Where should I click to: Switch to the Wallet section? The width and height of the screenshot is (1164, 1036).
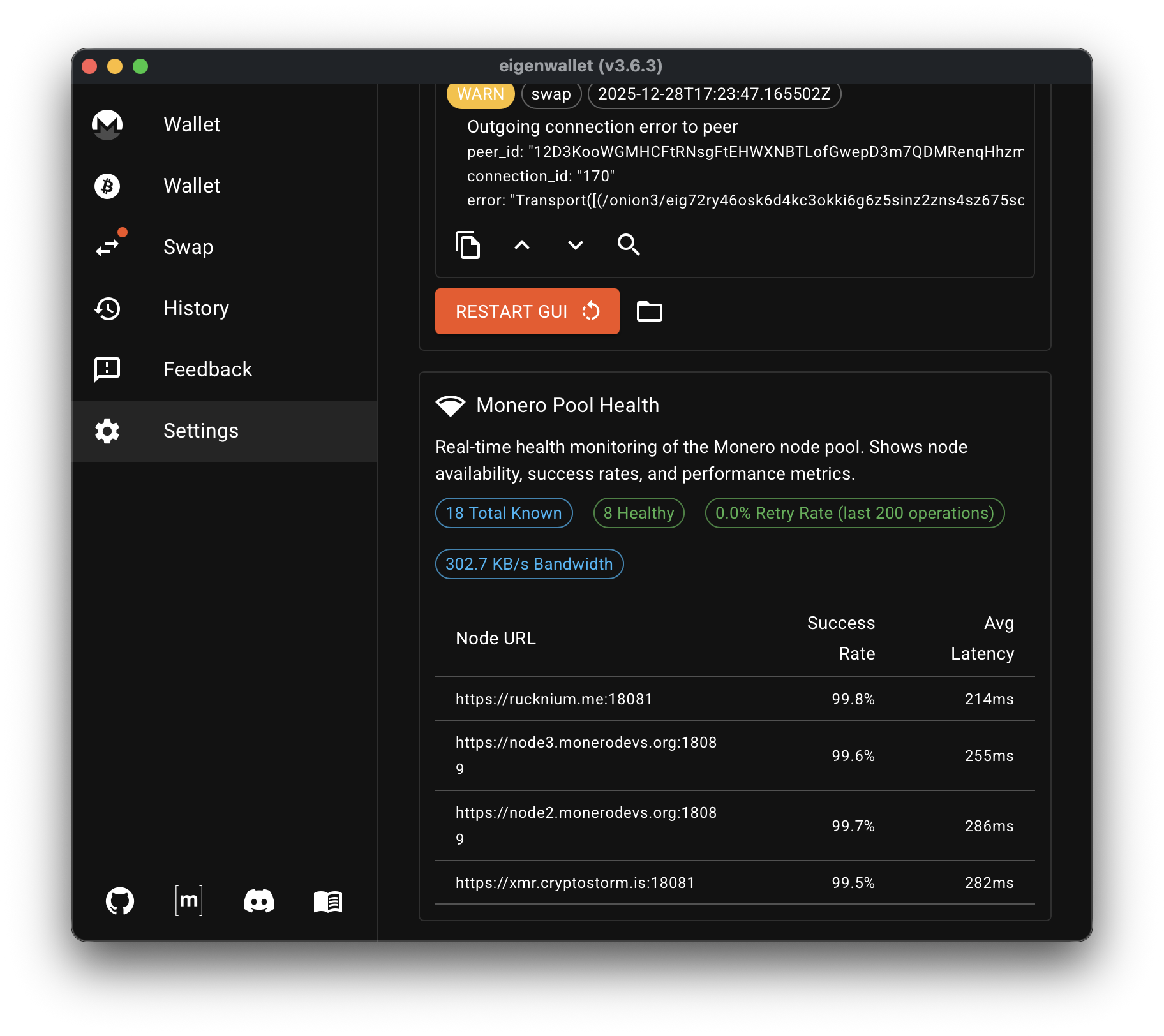pyautogui.click(x=191, y=125)
